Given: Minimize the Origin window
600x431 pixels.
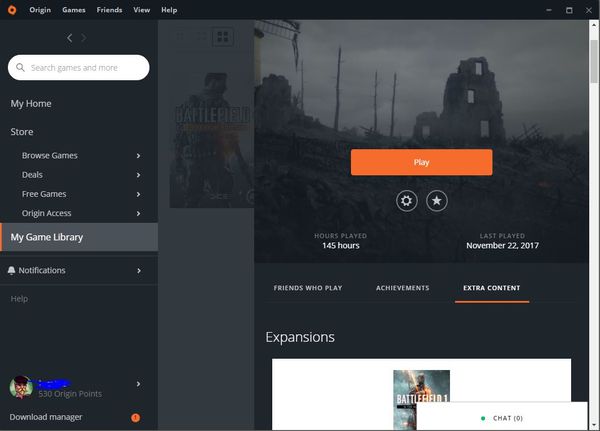Looking at the screenshot, I should tap(549, 10).
